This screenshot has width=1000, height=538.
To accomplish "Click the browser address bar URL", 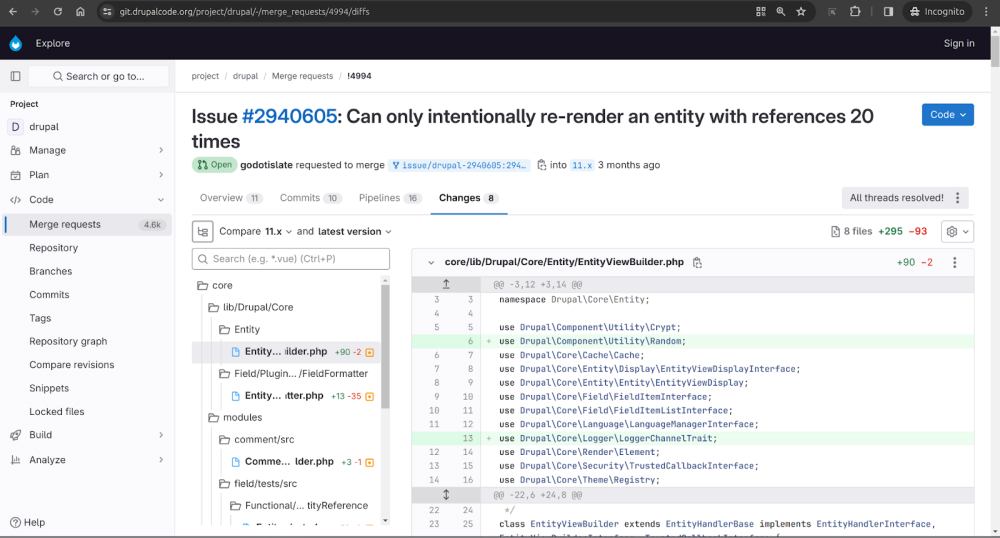I will pos(244,11).
